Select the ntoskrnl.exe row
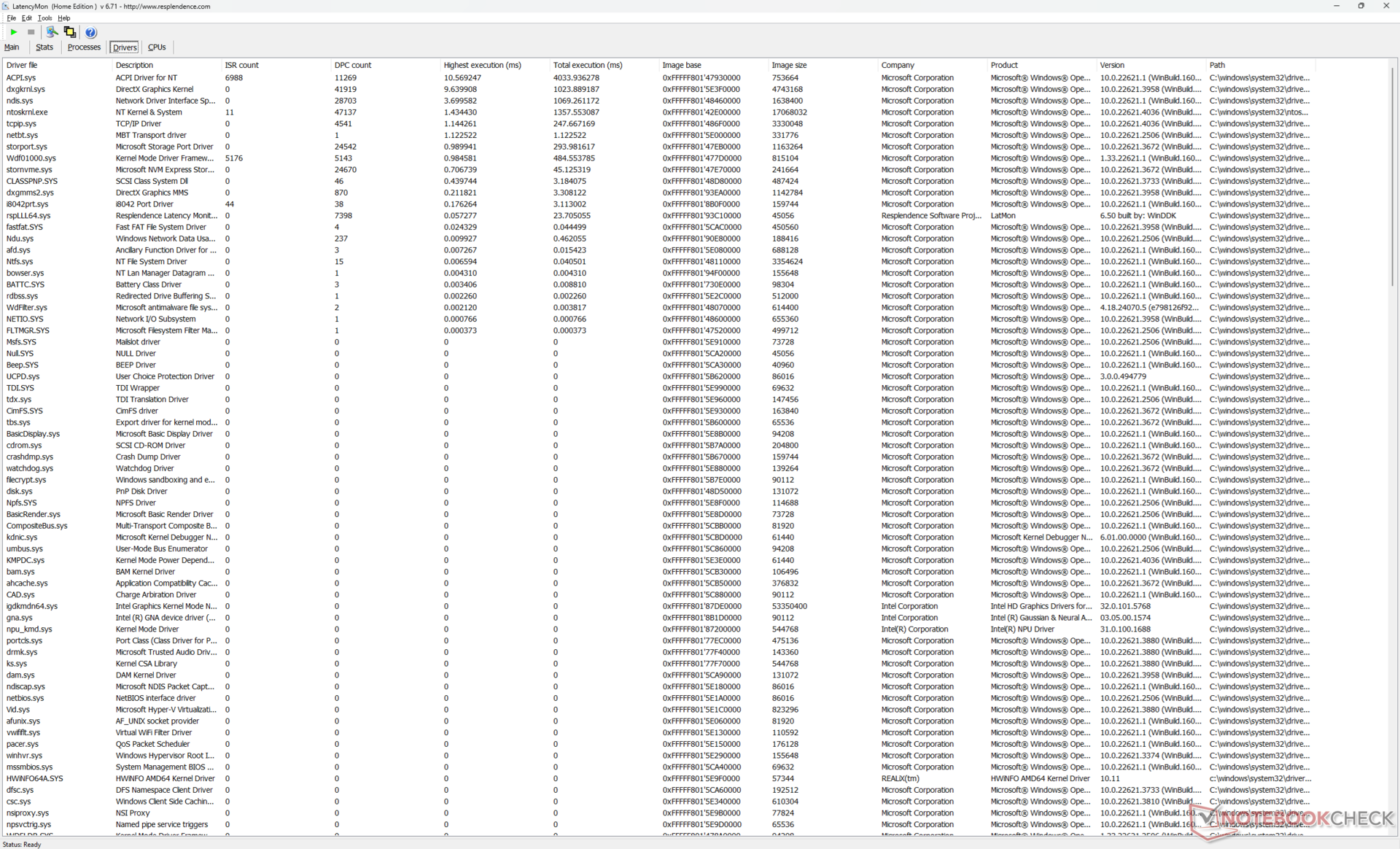1400x849 pixels. [x=658, y=112]
